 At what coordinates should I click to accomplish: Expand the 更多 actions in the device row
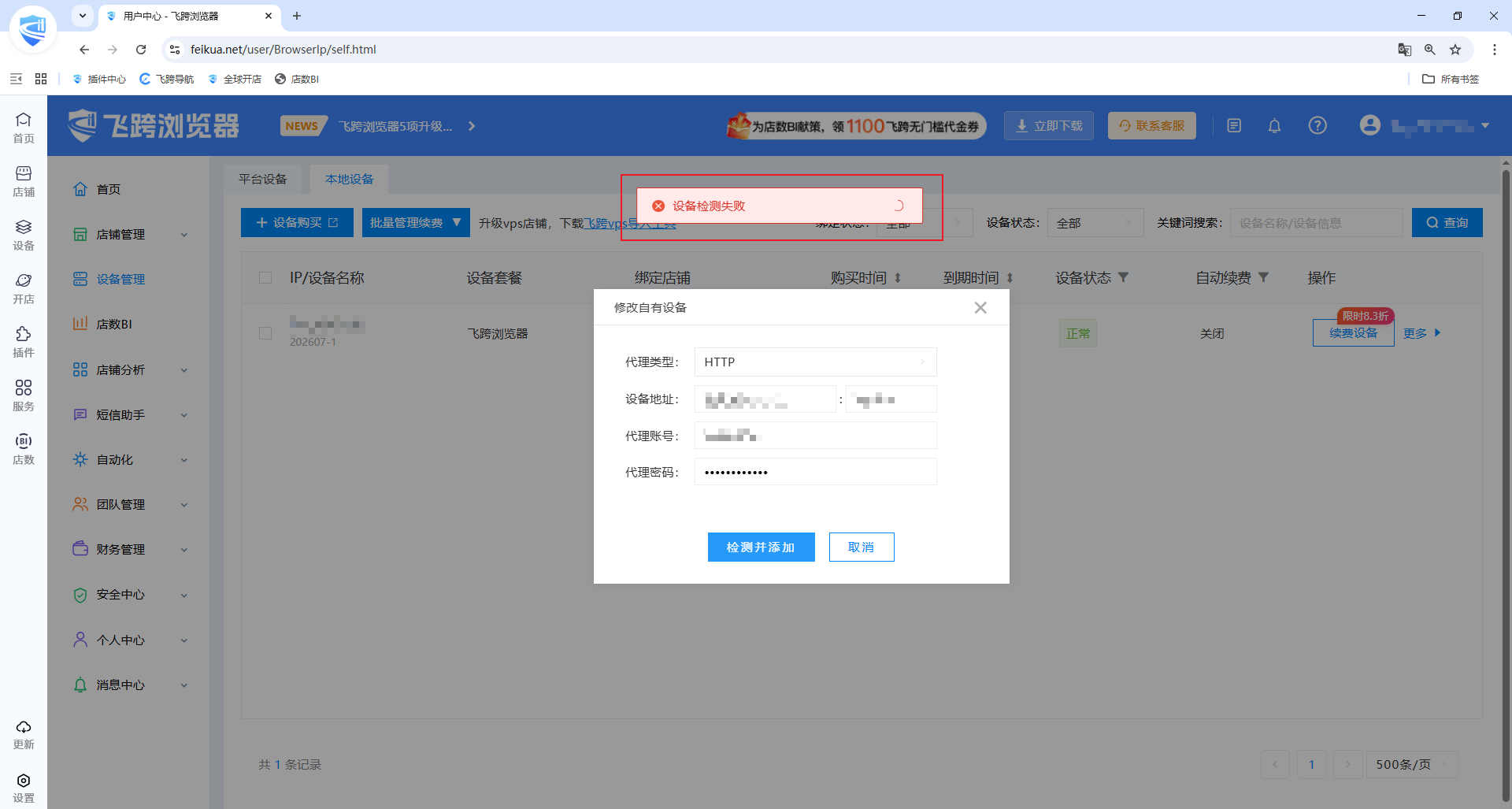pyautogui.click(x=1422, y=334)
